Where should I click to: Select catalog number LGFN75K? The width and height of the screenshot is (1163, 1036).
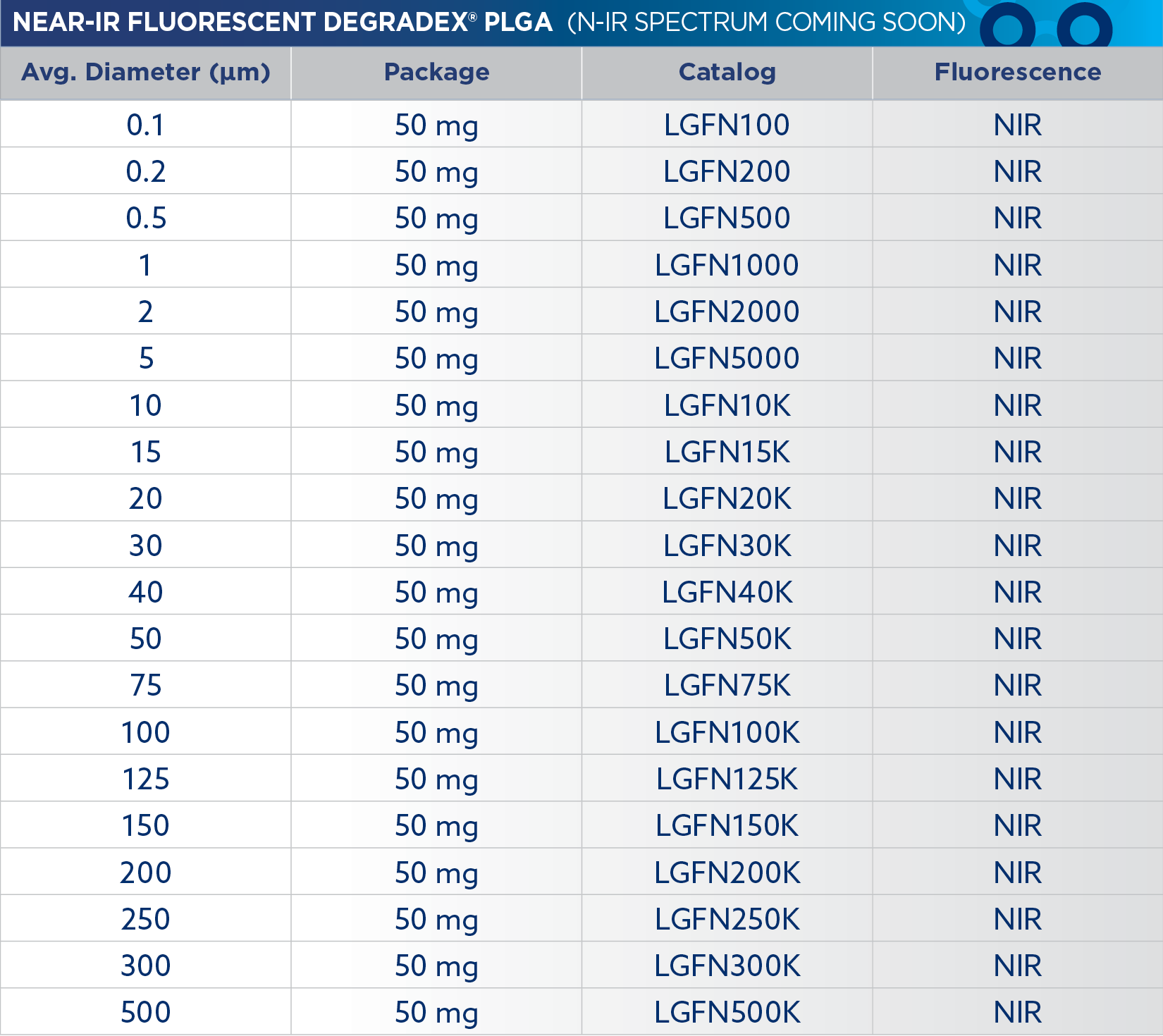pyautogui.click(x=727, y=685)
